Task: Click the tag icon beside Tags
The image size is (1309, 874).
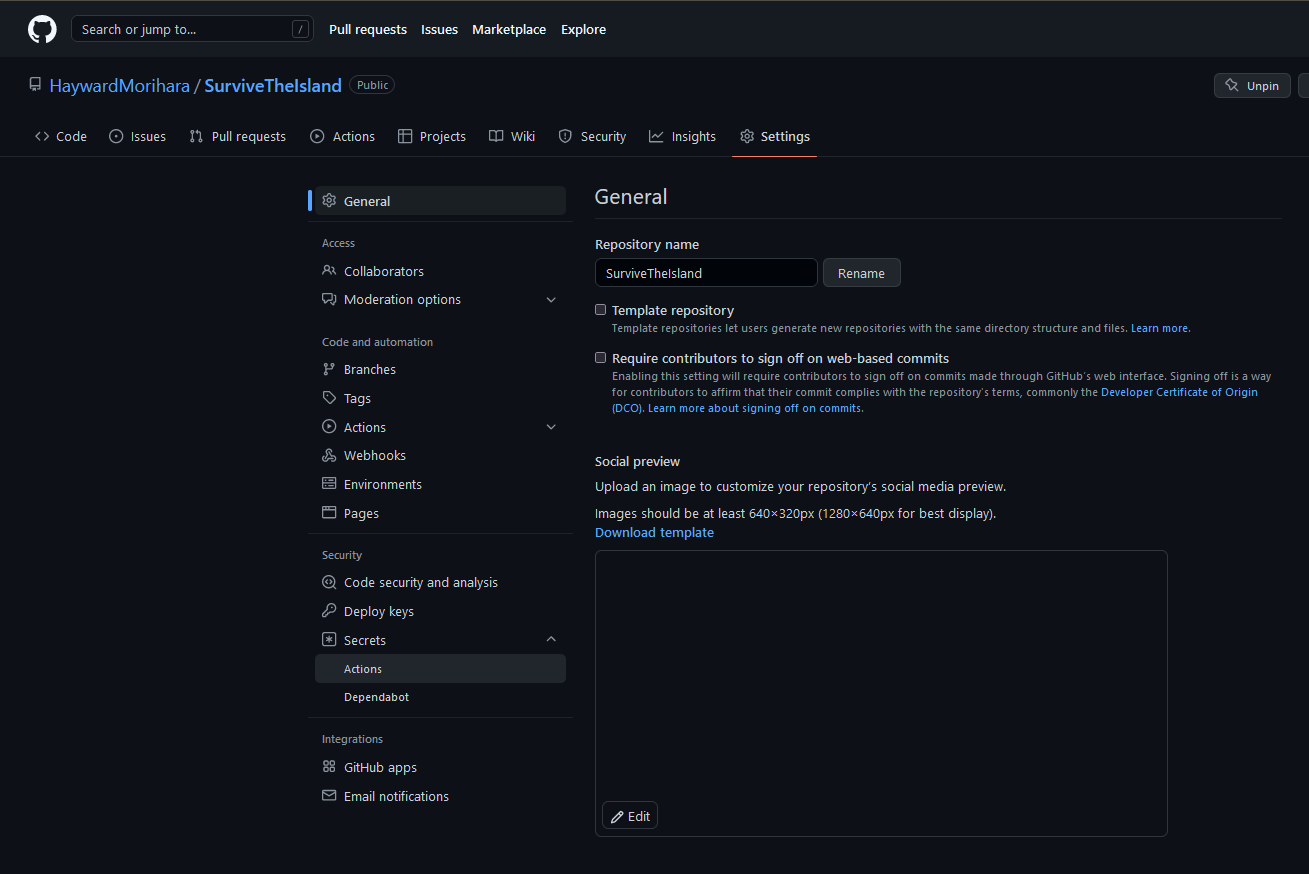Action: (329, 398)
